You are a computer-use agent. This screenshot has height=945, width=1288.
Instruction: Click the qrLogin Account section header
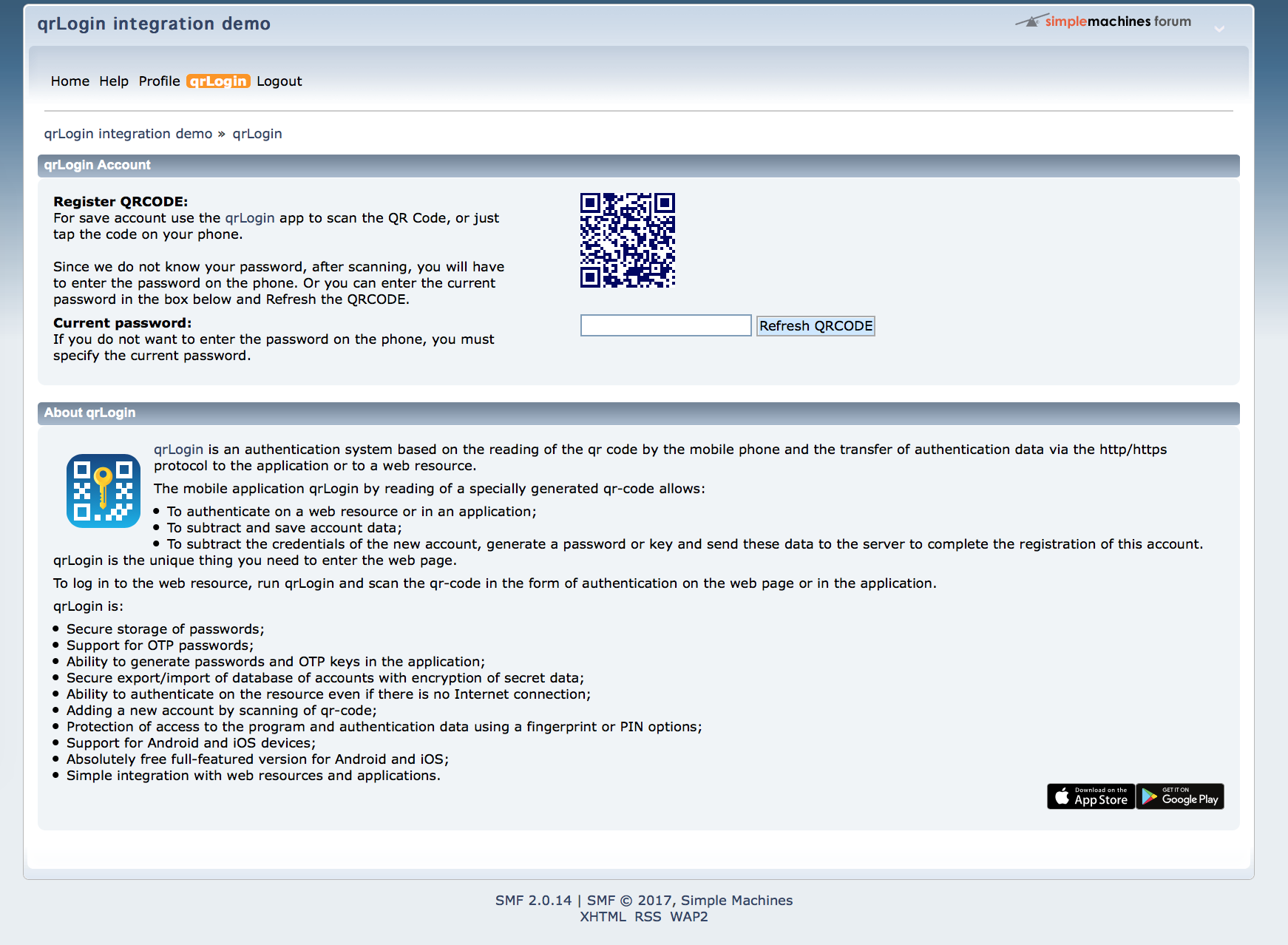[x=639, y=166]
